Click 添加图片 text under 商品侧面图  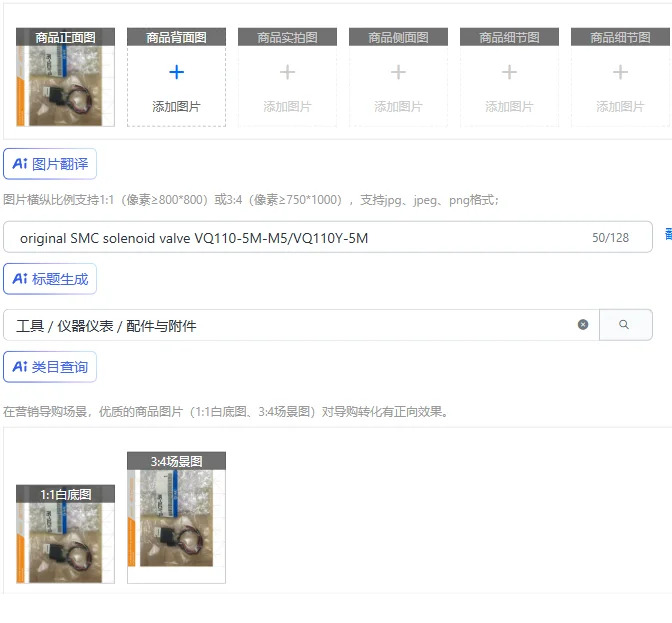click(x=398, y=106)
